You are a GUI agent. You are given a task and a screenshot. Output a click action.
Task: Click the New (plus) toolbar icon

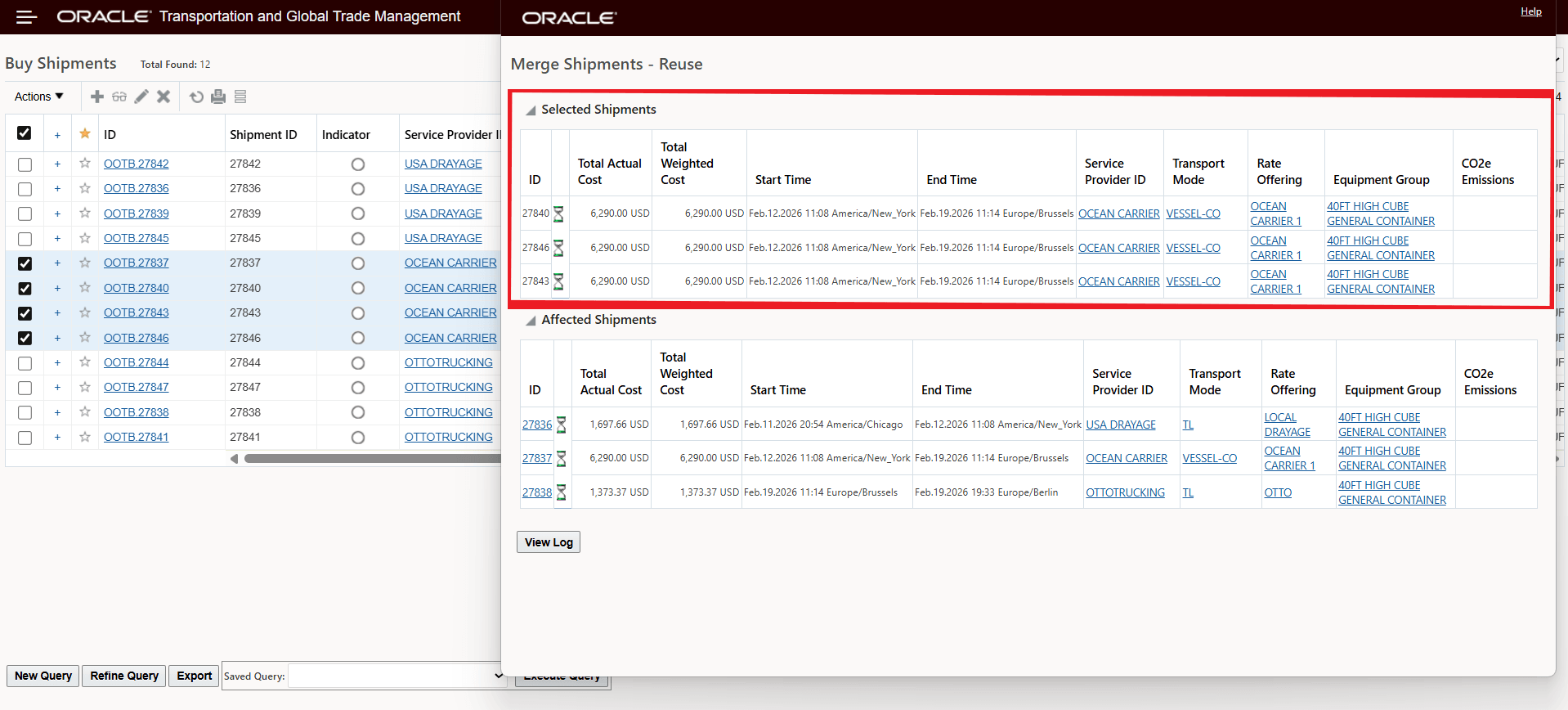click(x=96, y=97)
